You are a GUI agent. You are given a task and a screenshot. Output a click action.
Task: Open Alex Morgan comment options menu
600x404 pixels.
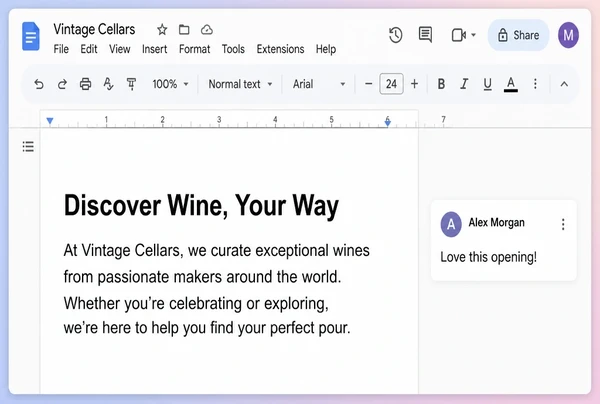click(562, 224)
